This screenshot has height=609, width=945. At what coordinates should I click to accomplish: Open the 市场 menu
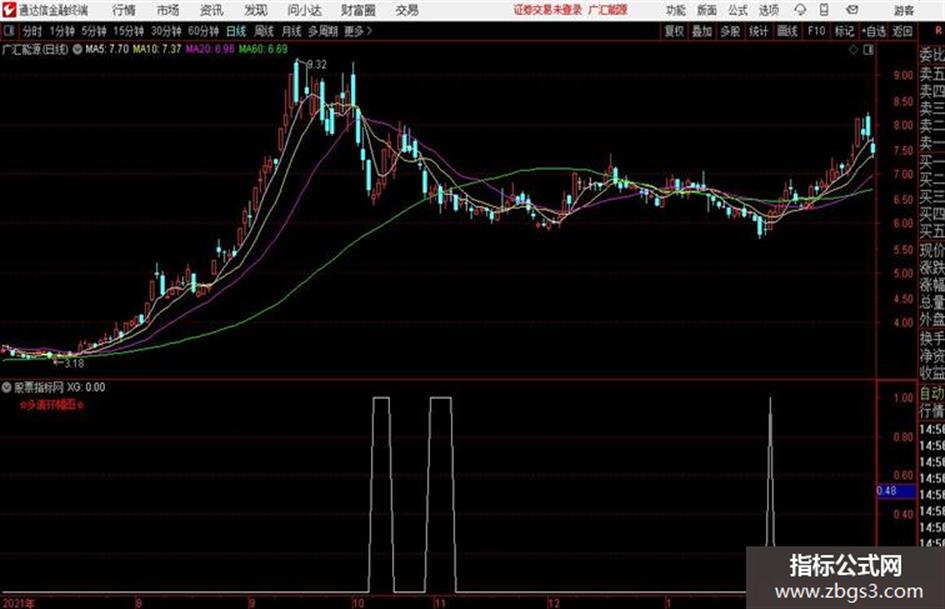[168, 10]
